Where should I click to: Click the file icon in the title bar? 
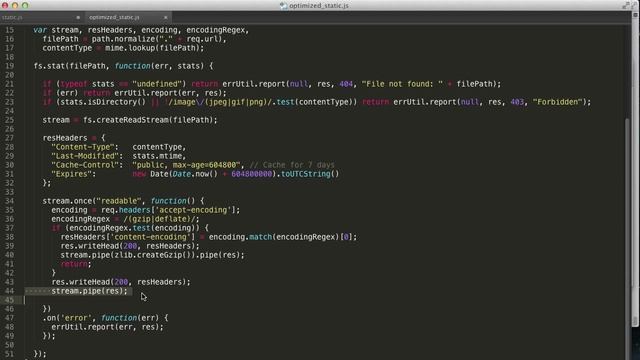[x=283, y=6]
